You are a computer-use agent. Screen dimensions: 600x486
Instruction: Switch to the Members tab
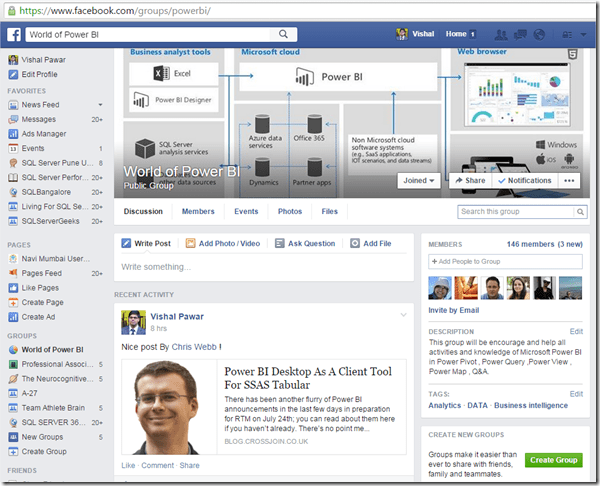pyautogui.click(x=197, y=212)
